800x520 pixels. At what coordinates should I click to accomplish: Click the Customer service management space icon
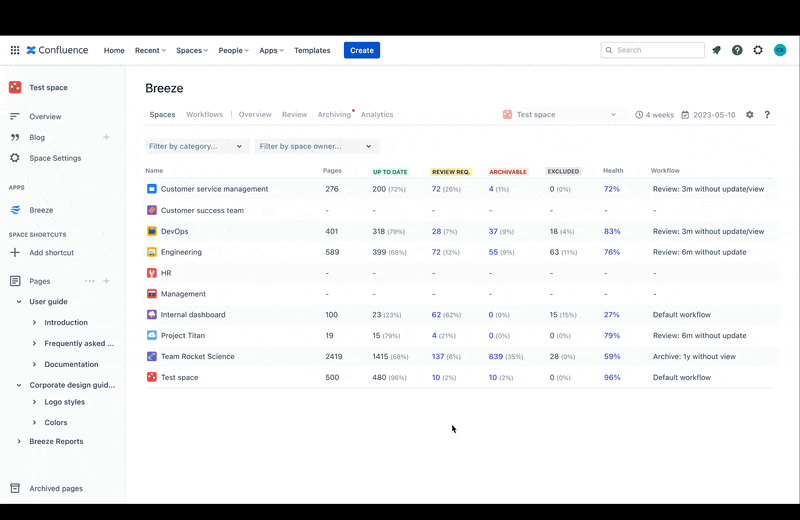[152, 189]
